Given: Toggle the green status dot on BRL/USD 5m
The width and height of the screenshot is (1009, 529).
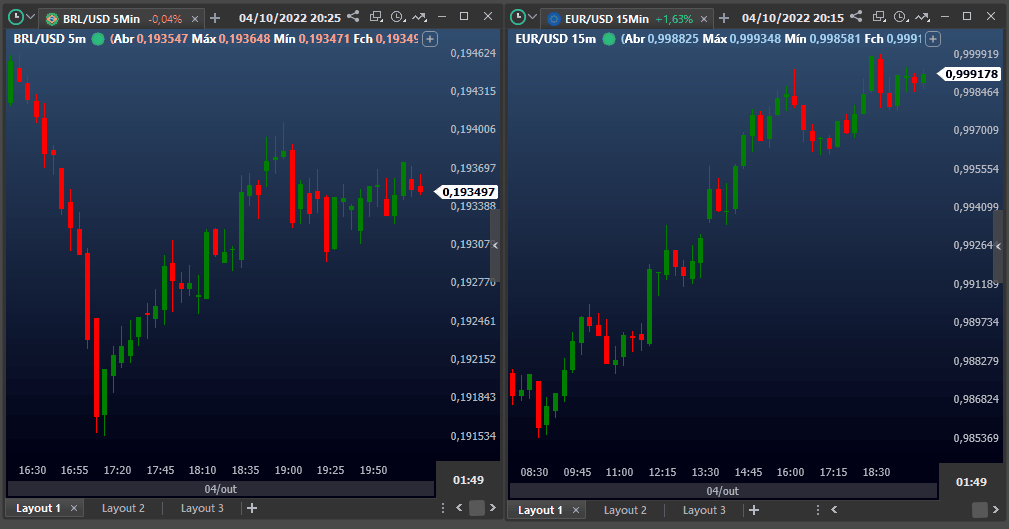Looking at the screenshot, I should tap(98, 38).
